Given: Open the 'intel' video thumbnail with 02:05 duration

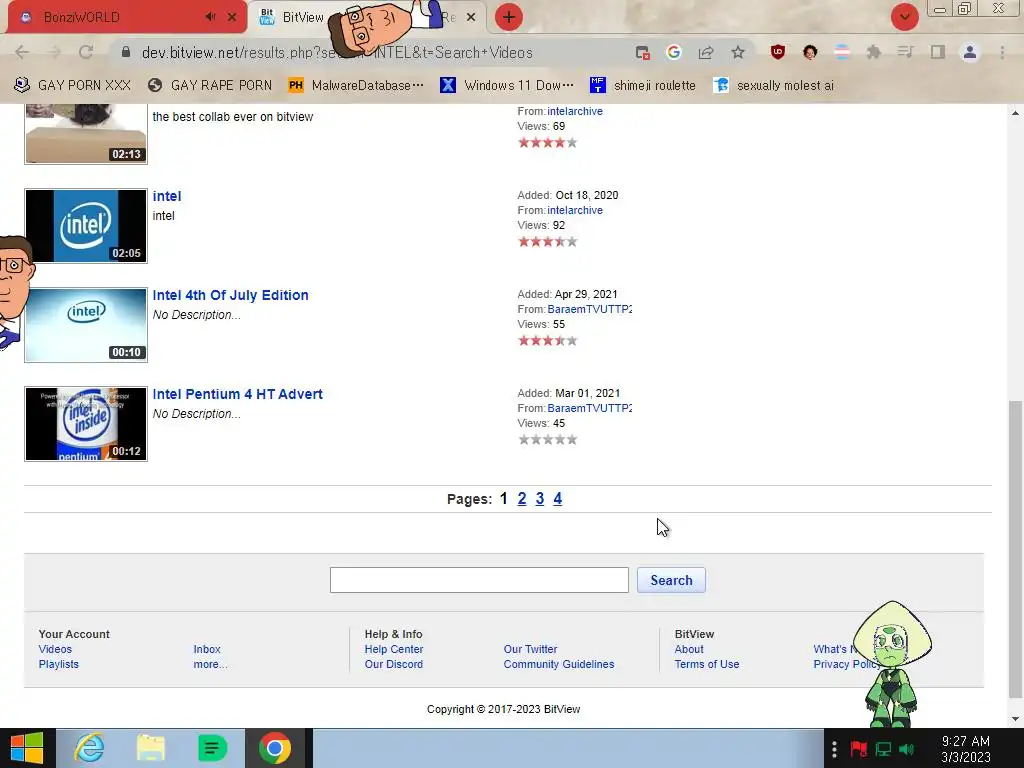Looking at the screenshot, I should point(86,226).
